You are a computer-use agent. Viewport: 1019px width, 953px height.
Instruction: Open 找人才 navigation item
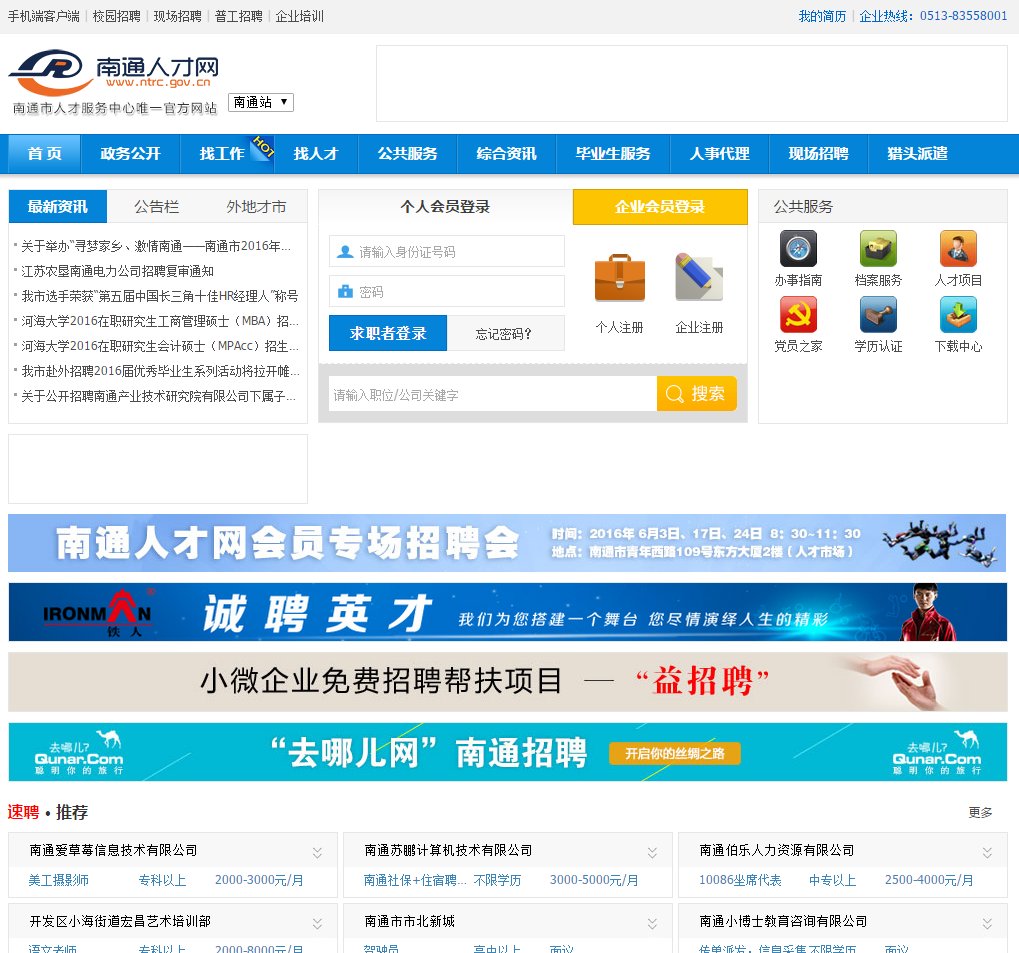point(316,154)
